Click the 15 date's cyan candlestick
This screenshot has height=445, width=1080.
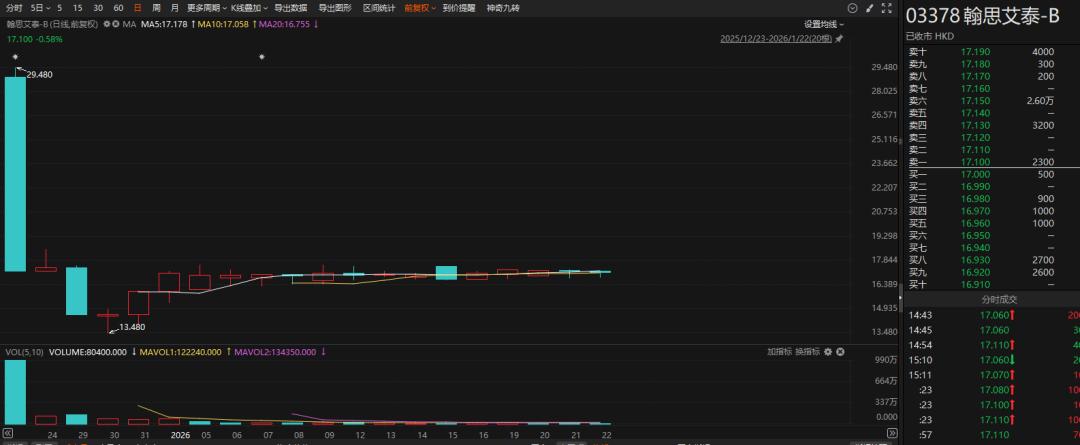pos(446,273)
